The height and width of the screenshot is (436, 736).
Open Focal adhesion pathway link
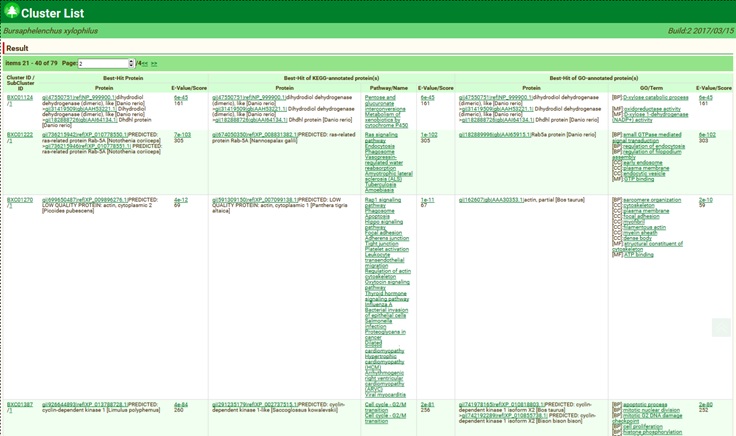[383, 233]
